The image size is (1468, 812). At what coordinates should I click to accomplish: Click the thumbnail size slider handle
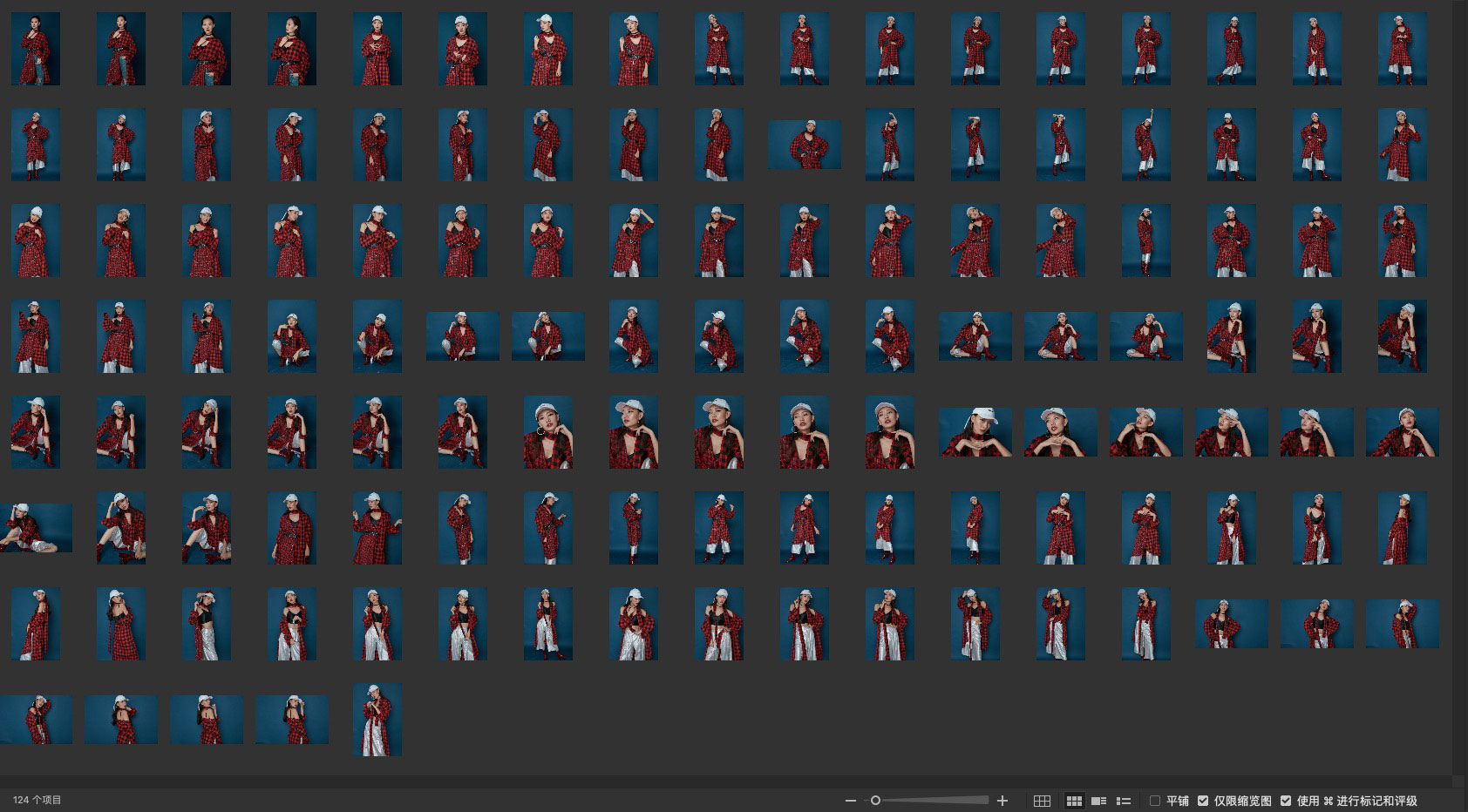pos(875,801)
